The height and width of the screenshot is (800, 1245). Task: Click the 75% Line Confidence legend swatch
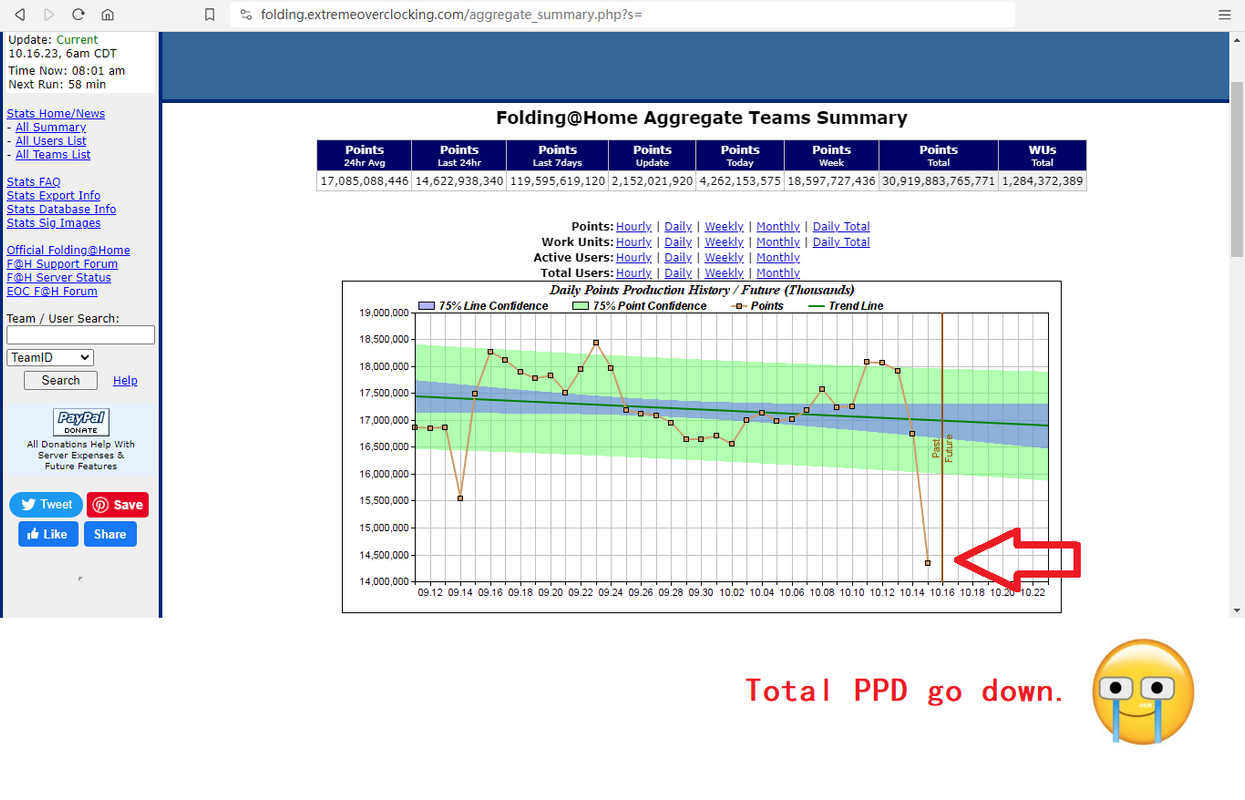(426, 306)
